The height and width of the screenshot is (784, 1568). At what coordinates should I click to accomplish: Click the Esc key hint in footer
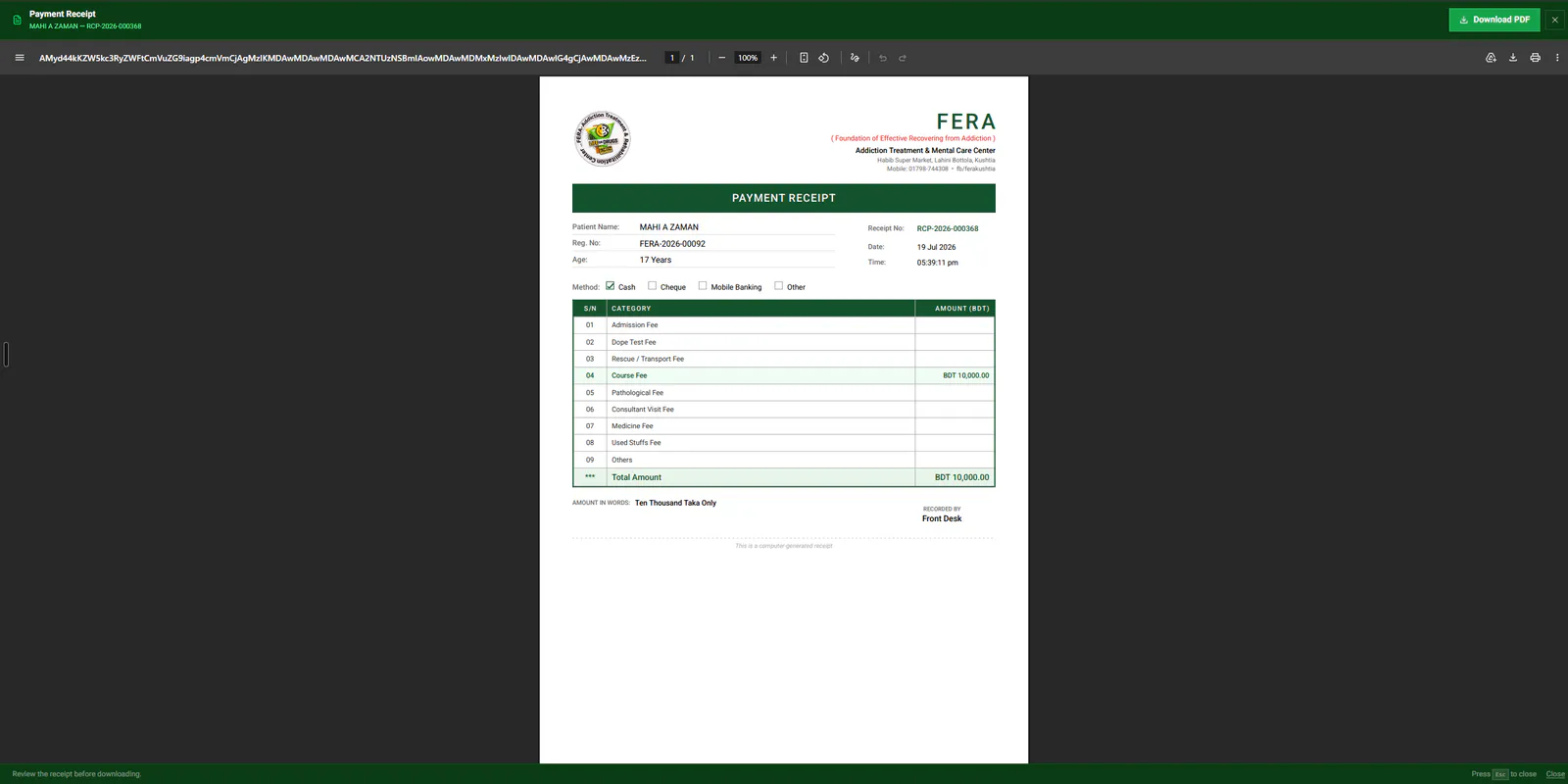pyautogui.click(x=1500, y=774)
